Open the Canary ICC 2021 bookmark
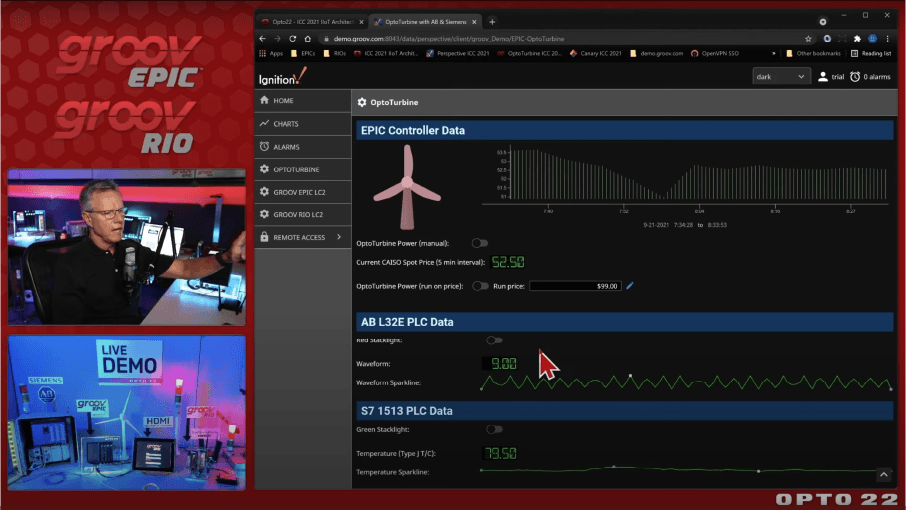 (x=596, y=53)
